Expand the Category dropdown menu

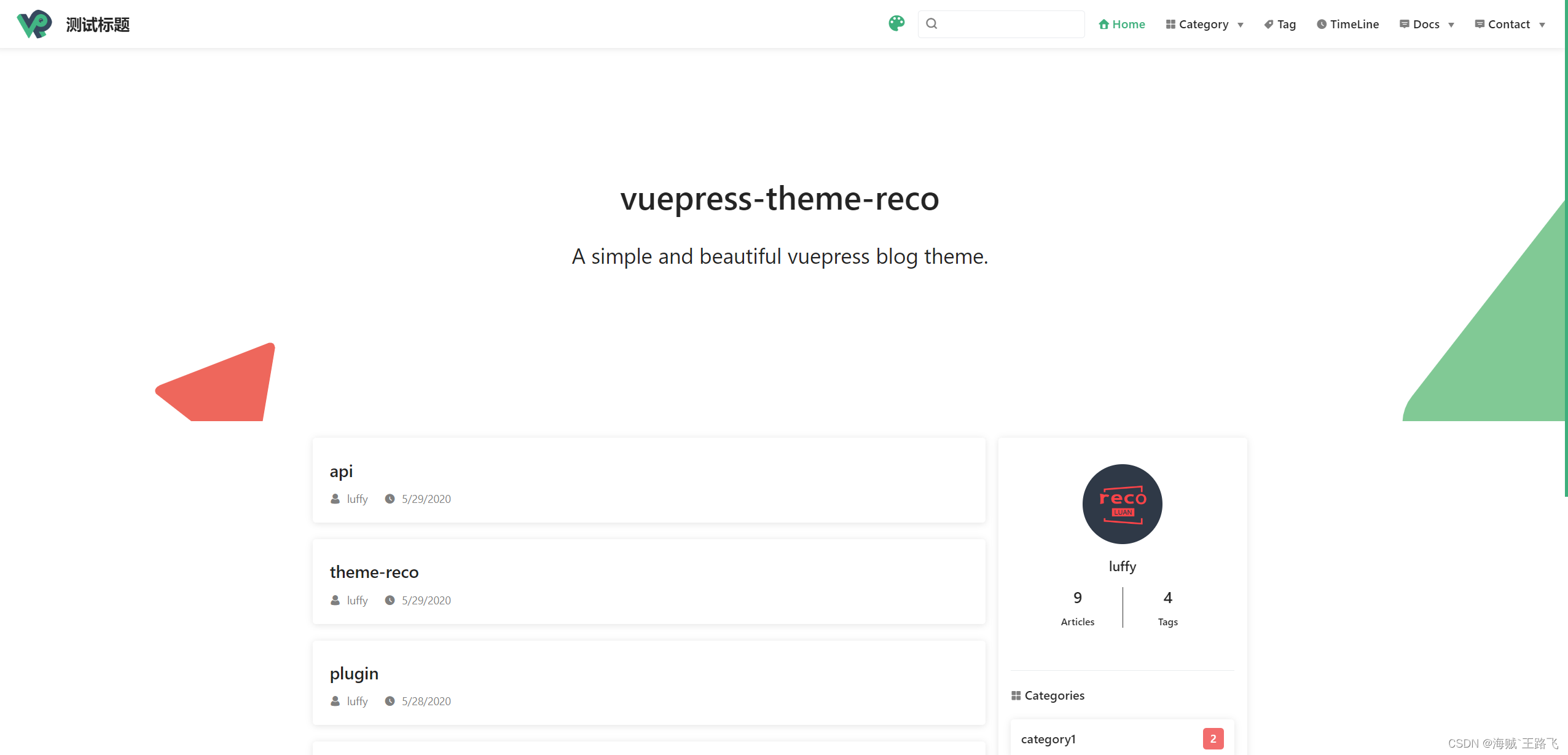(x=1204, y=23)
